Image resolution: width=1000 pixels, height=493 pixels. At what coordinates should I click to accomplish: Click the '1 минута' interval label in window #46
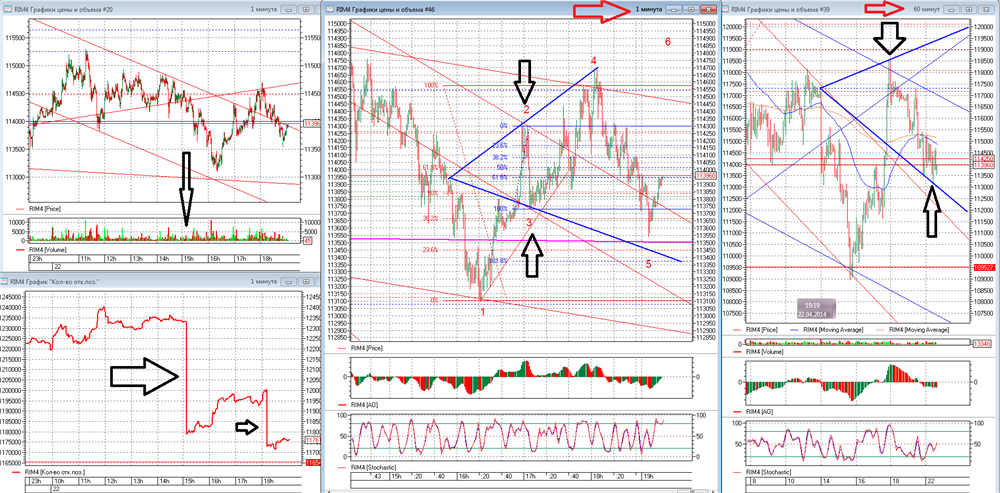(x=649, y=10)
